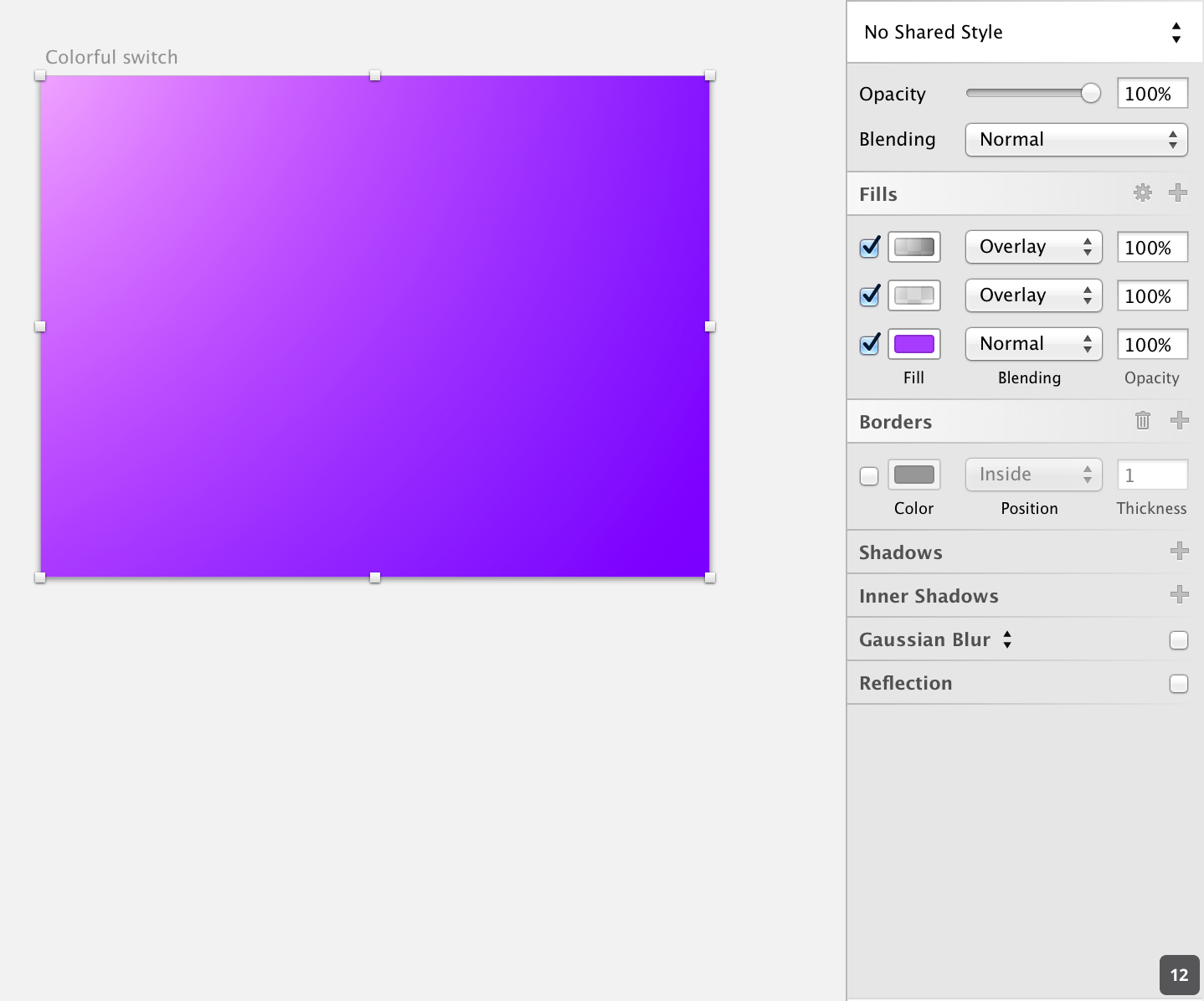The width and height of the screenshot is (1204, 1001).
Task: Enable Reflection checkbox
Action: (1179, 684)
